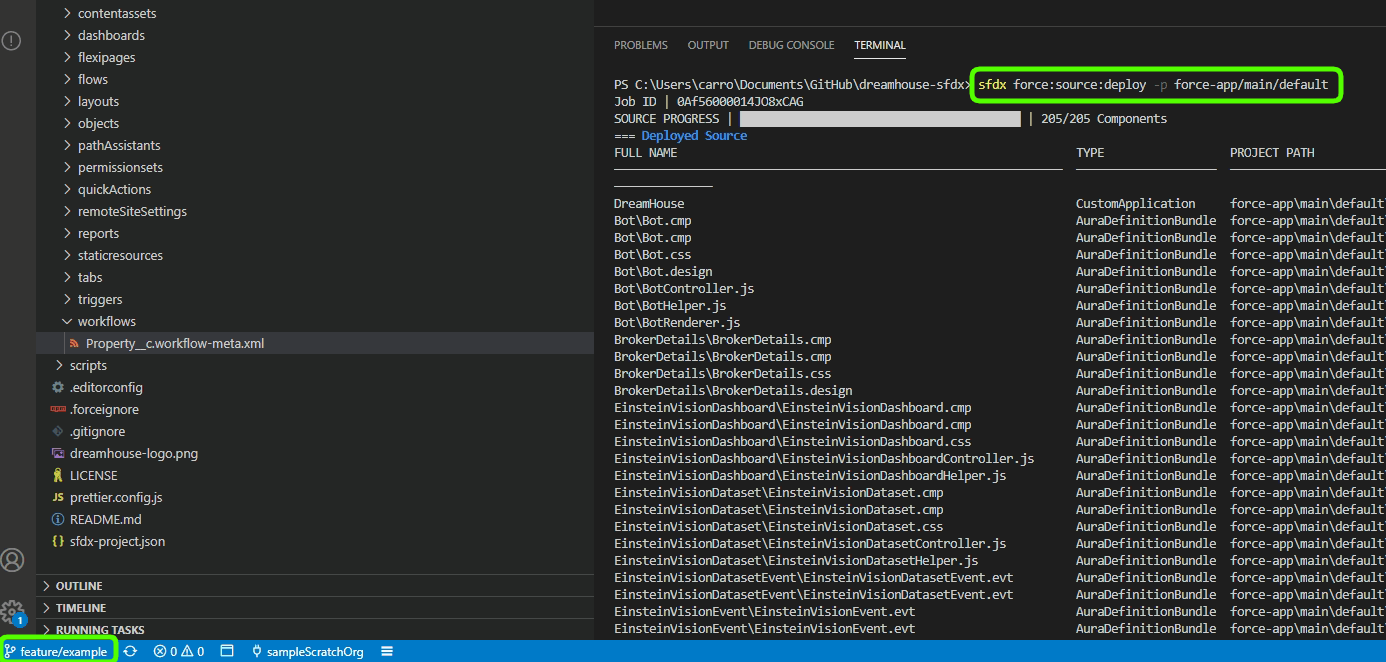Viewport: 1386px width, 662px height.
Task: Expand the OUTLINE section
Action: [x=79, y=586]
